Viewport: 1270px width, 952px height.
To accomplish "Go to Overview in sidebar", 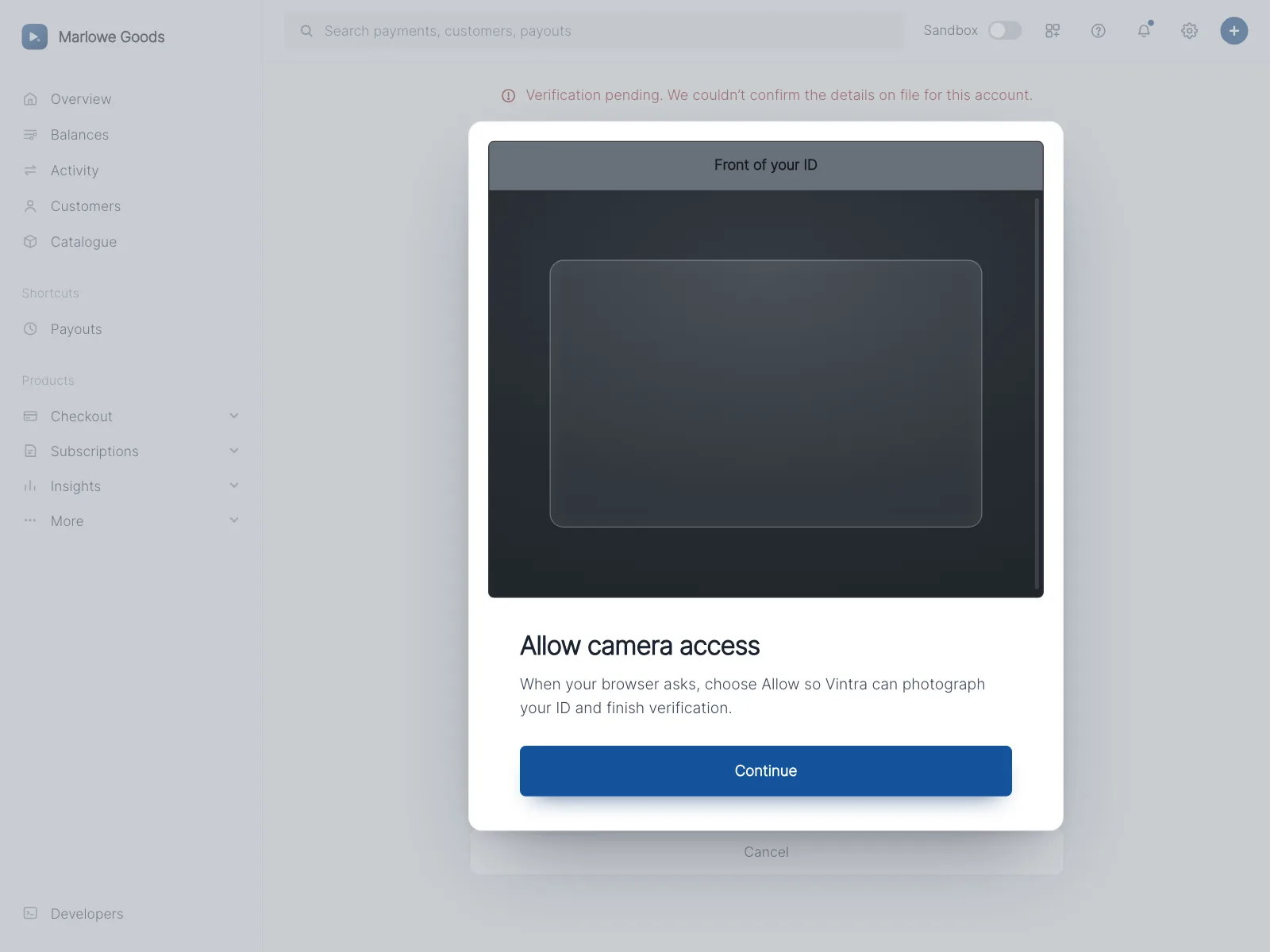I will pos(81,99).
